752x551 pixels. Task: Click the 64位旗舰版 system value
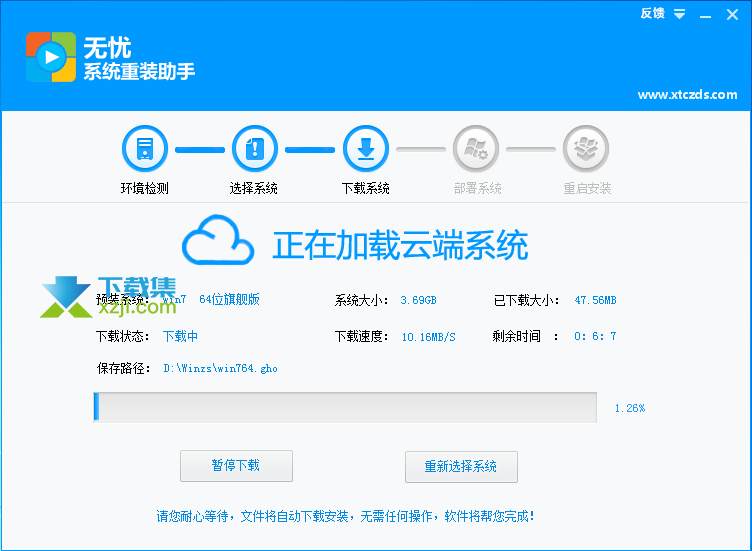[229, 299]
